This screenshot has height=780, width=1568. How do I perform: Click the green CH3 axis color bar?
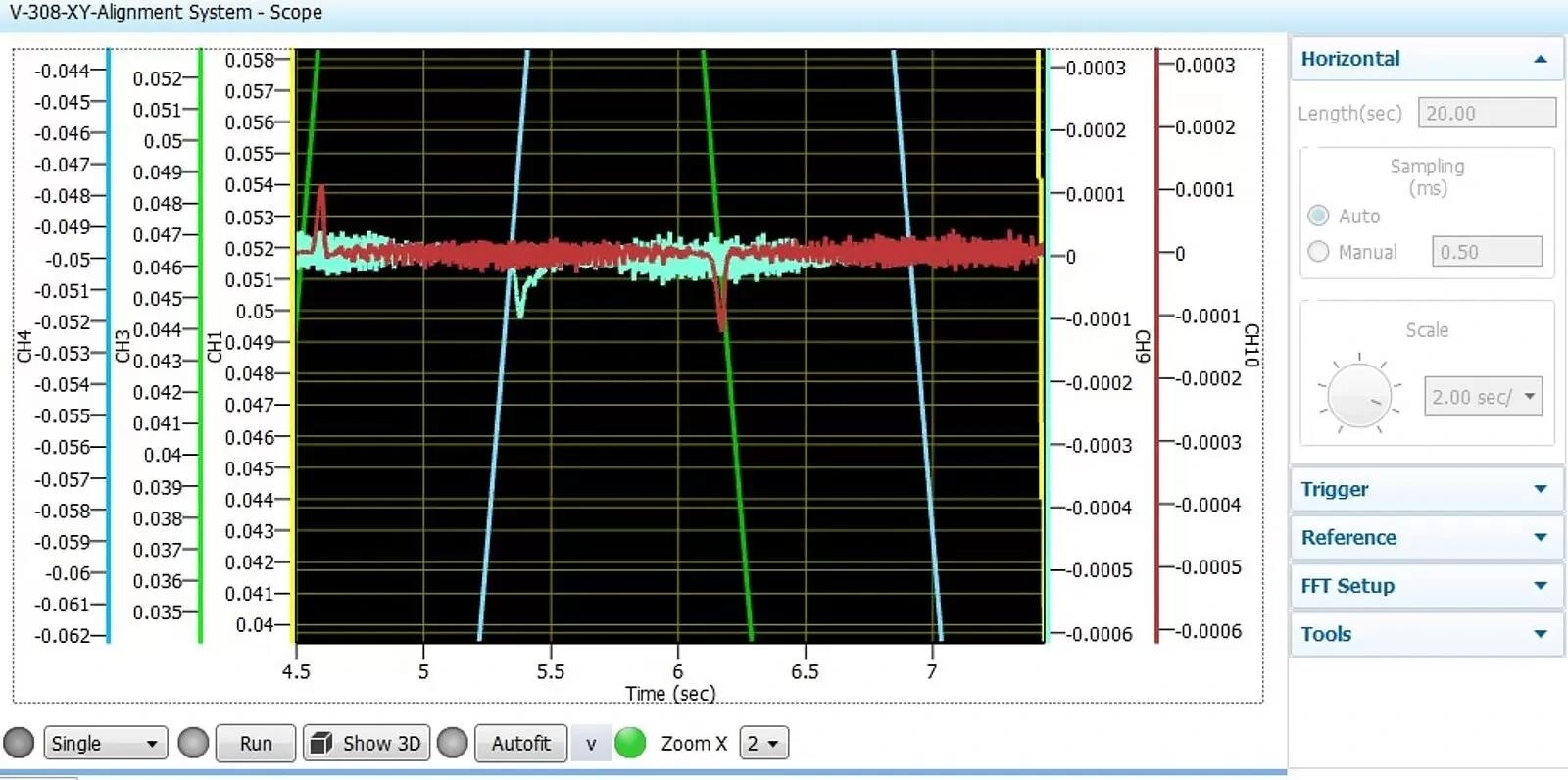point(200,346)
